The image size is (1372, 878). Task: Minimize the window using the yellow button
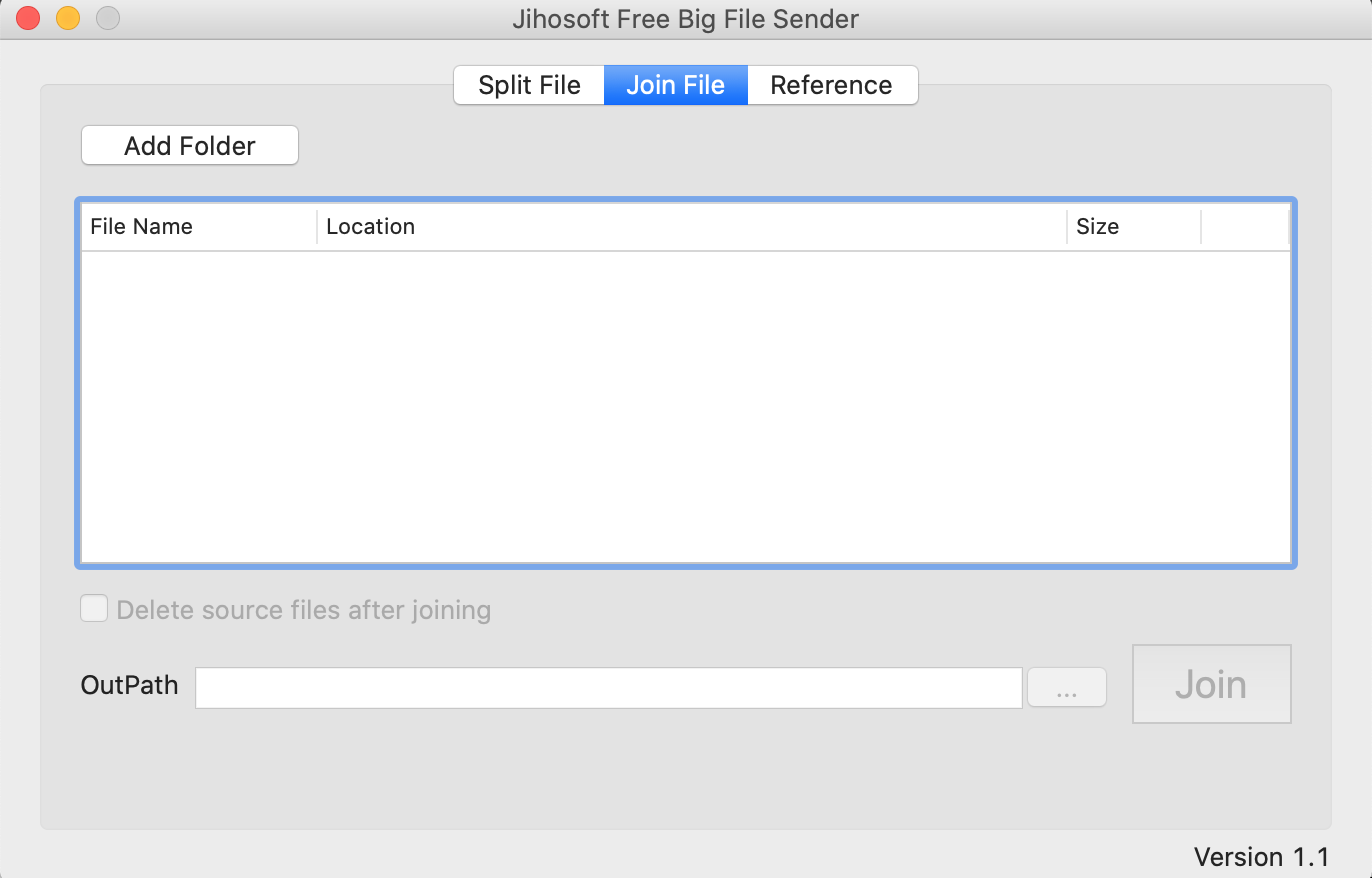click(68, 18)
